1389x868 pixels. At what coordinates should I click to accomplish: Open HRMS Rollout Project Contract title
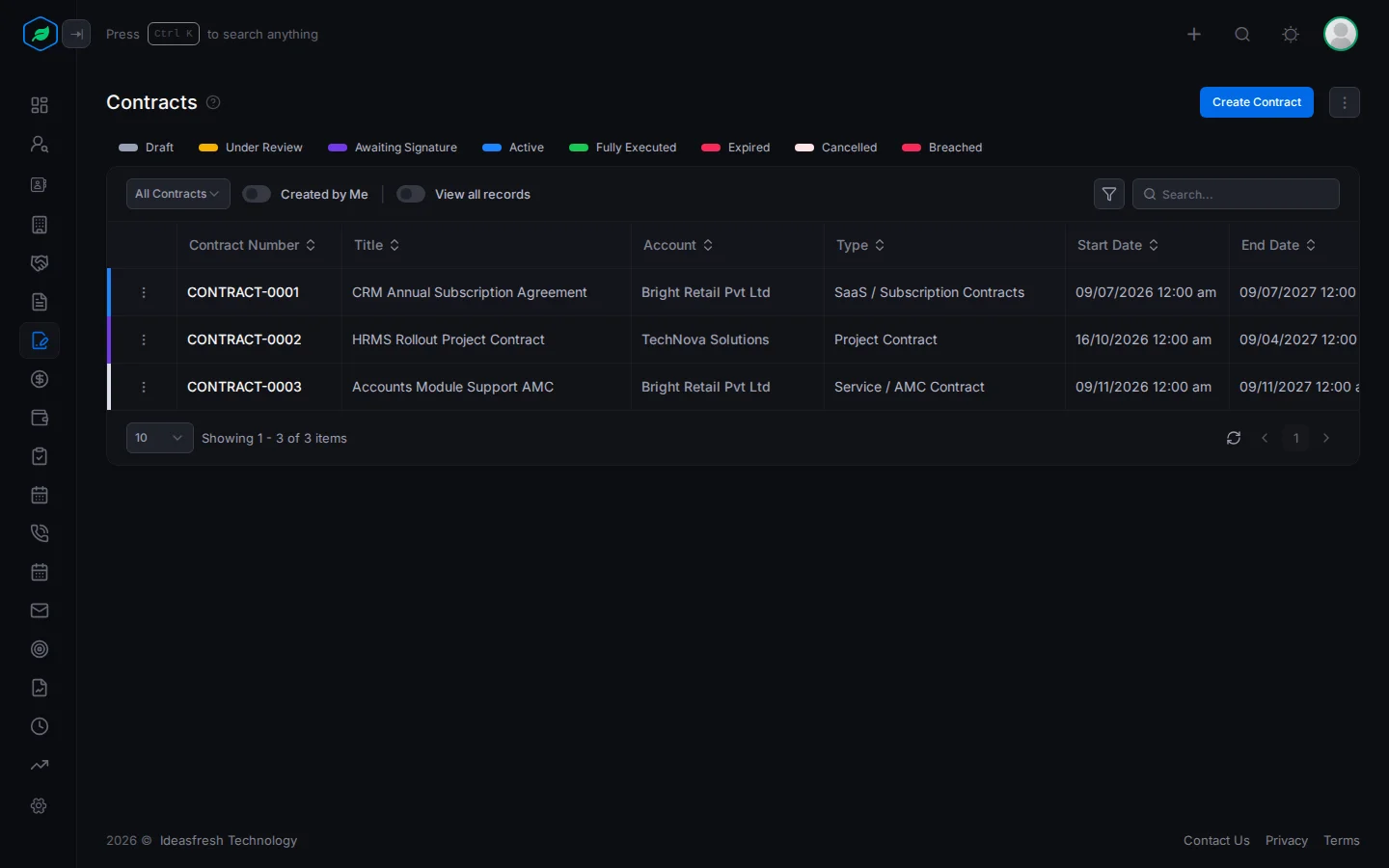point(449,339)
